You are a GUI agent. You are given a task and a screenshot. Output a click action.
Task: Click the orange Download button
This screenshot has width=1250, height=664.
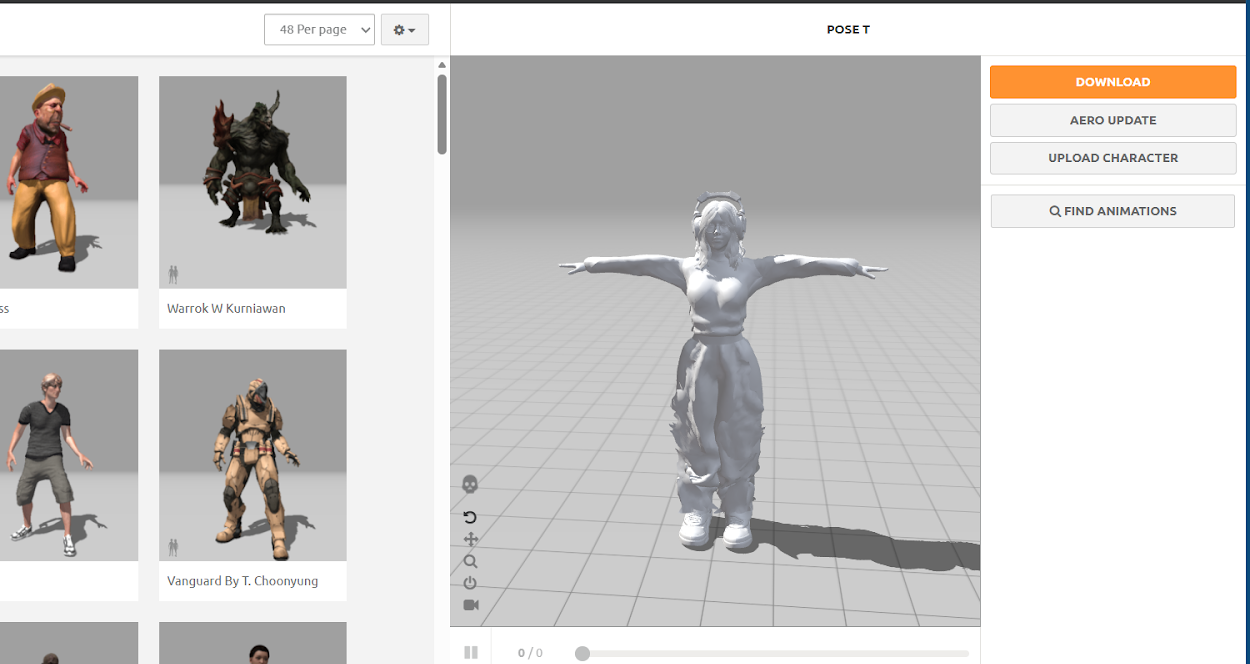[x=1113, y=82]
